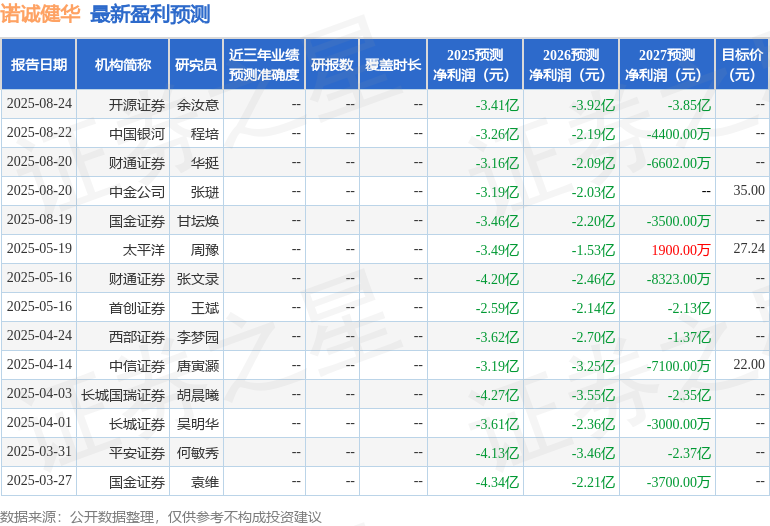Click the -2.59亿 profit value
Viewport: 770px width, 526px height.
point(497,307)
